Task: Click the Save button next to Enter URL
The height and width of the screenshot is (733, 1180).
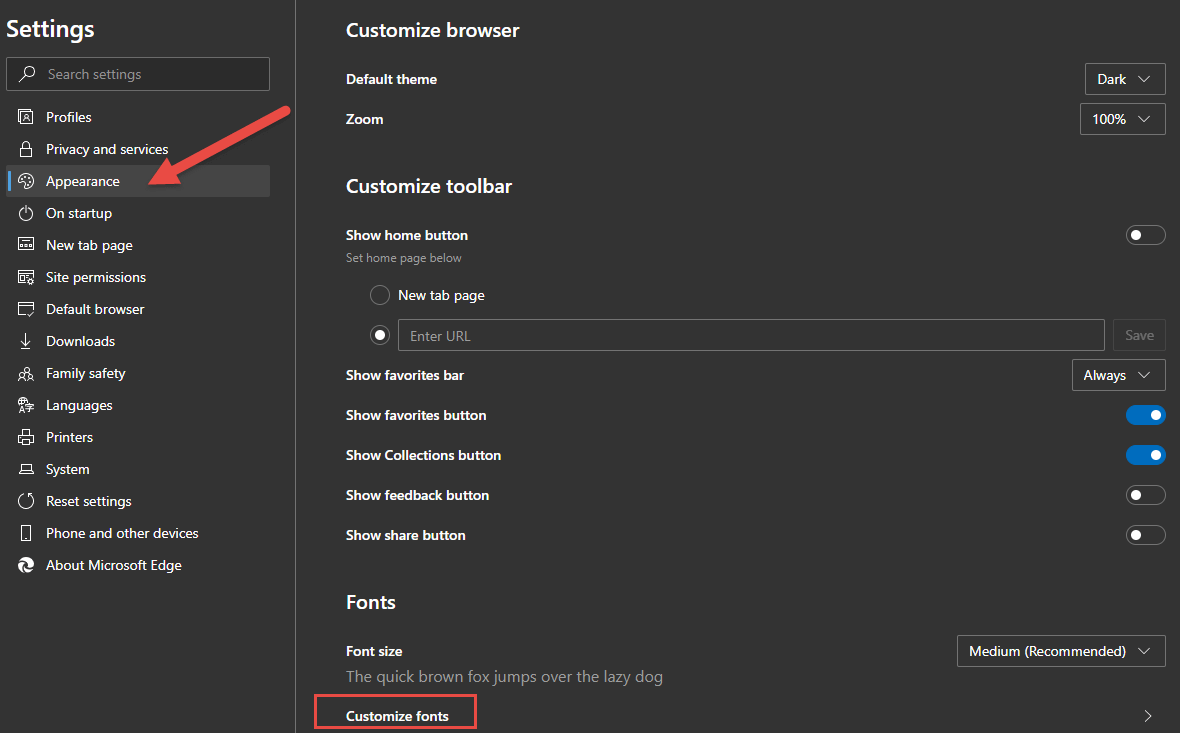Action: 1139,335
